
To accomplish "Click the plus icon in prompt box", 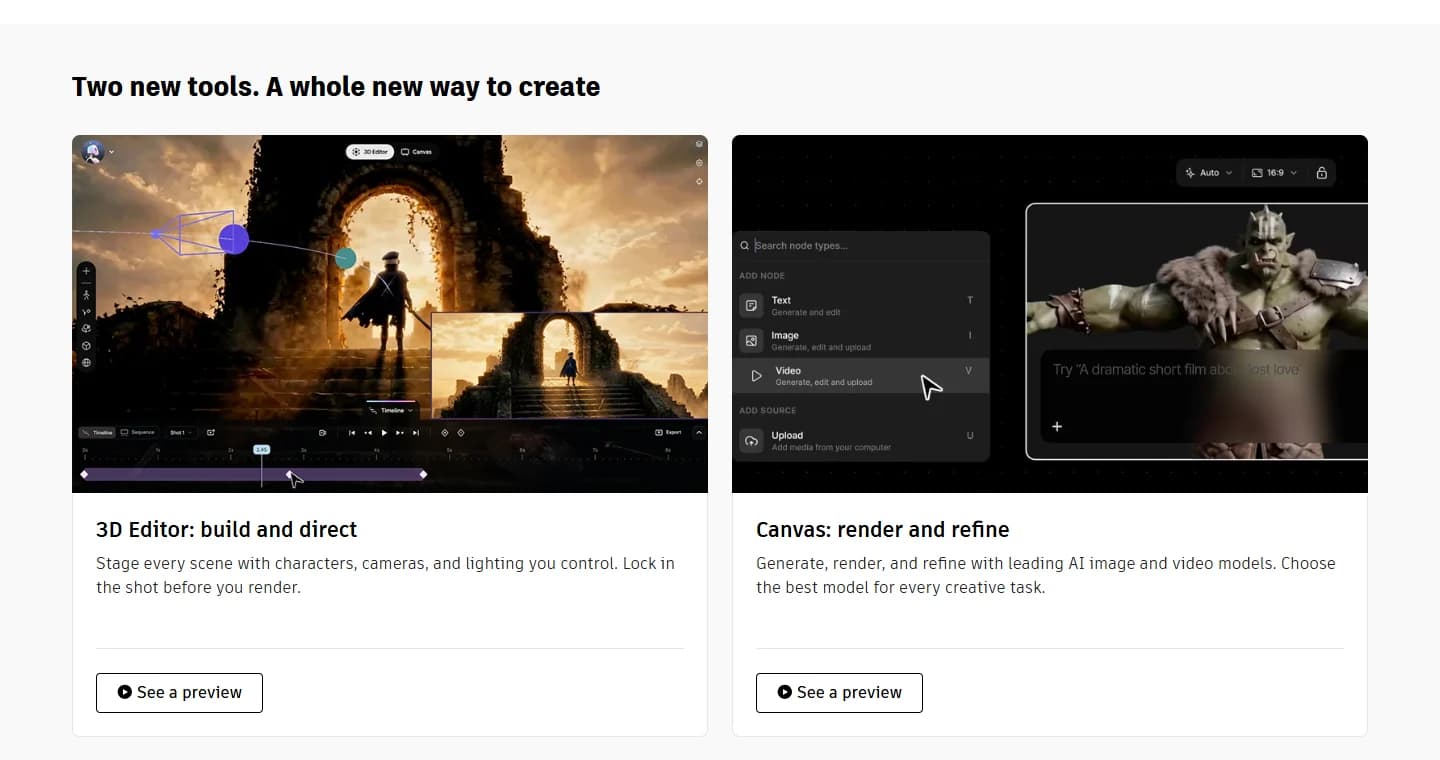I will coord(1057,427).
